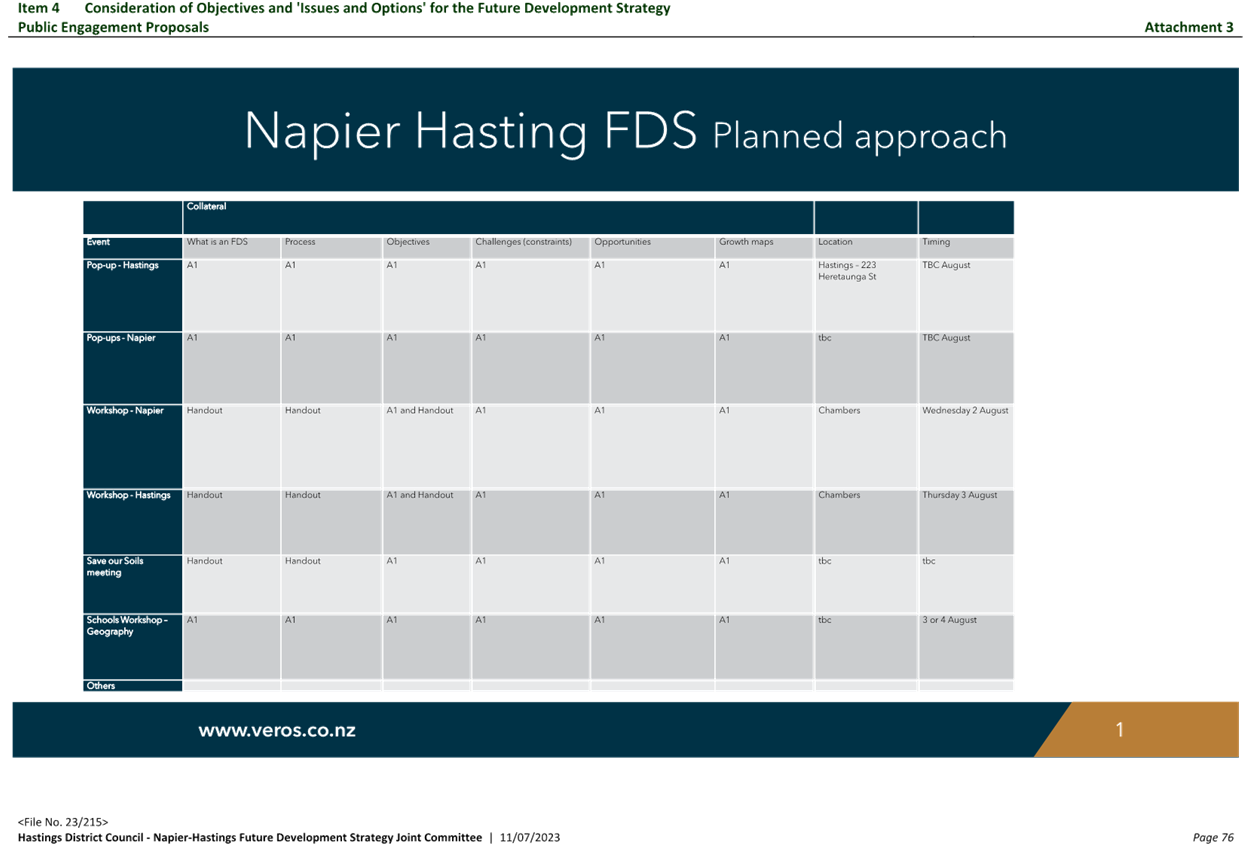Click the 'Hastings District Council' committee footer text
1250x863 pixels.
250,838
